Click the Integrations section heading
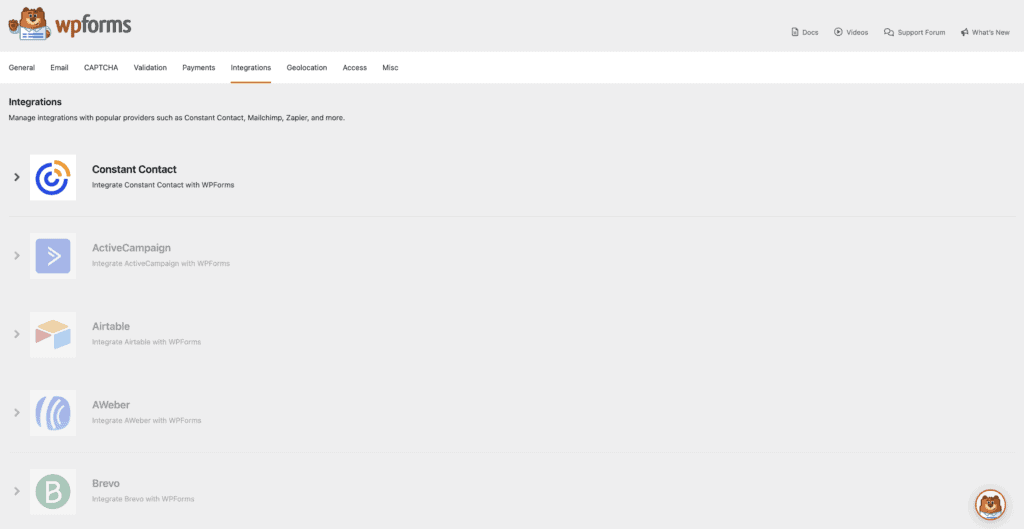1024x529 pixels. [x=35, y=102]
